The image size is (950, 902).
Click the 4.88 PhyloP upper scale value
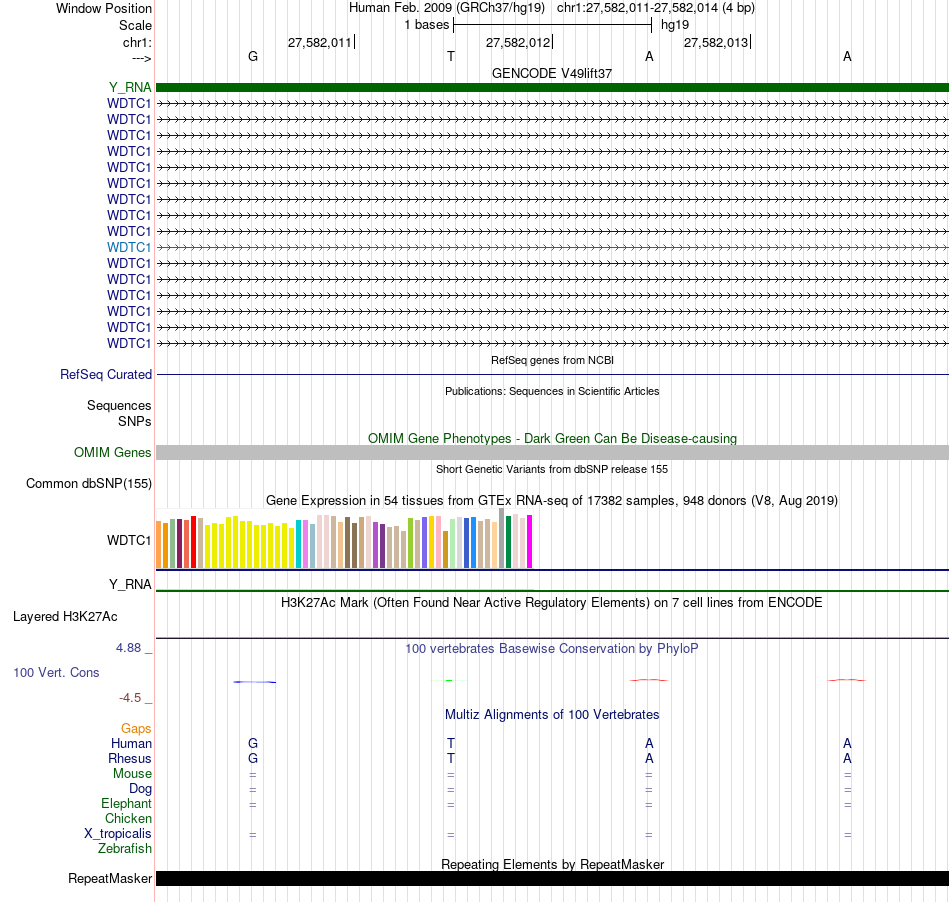click(x=128, y=648)
